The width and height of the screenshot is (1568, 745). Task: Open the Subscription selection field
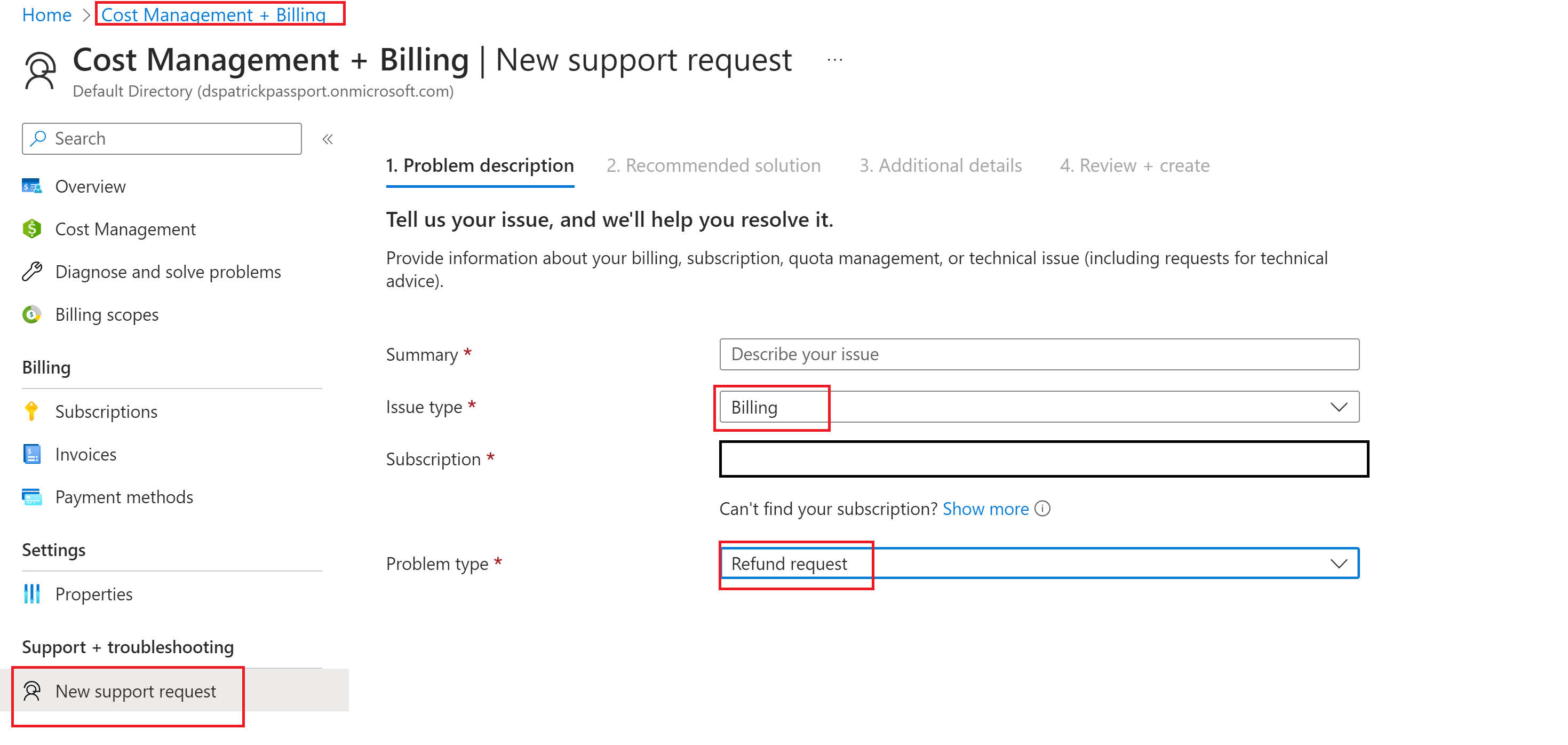[x=1042, y=459]
